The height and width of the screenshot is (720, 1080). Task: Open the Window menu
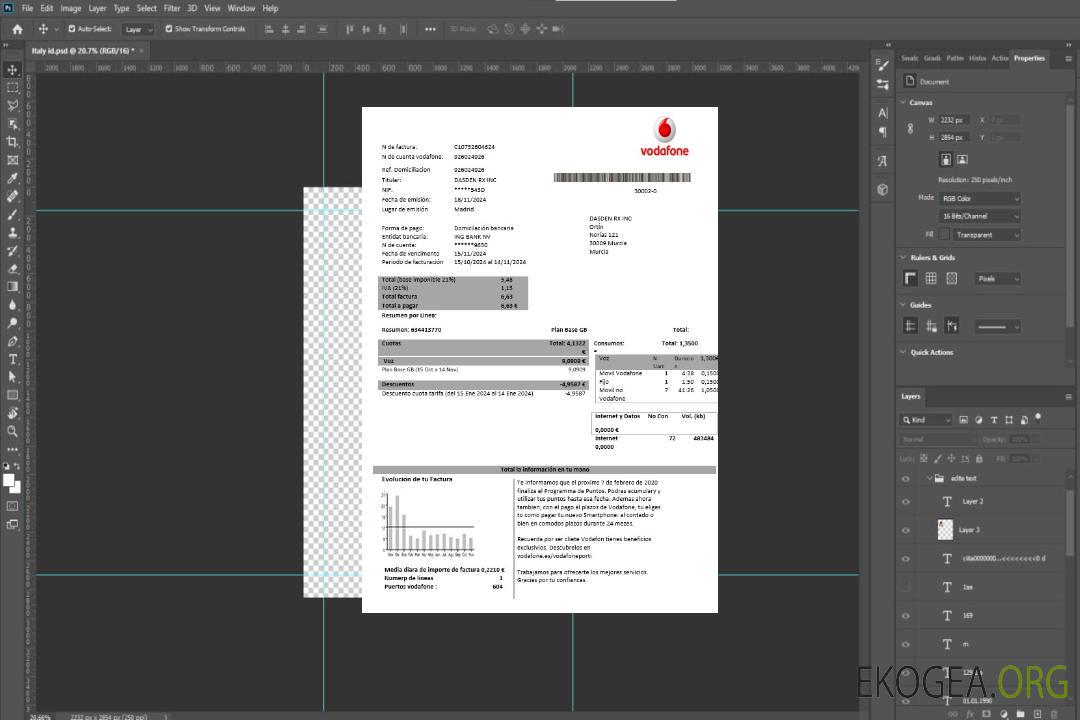tap(241, 8)
